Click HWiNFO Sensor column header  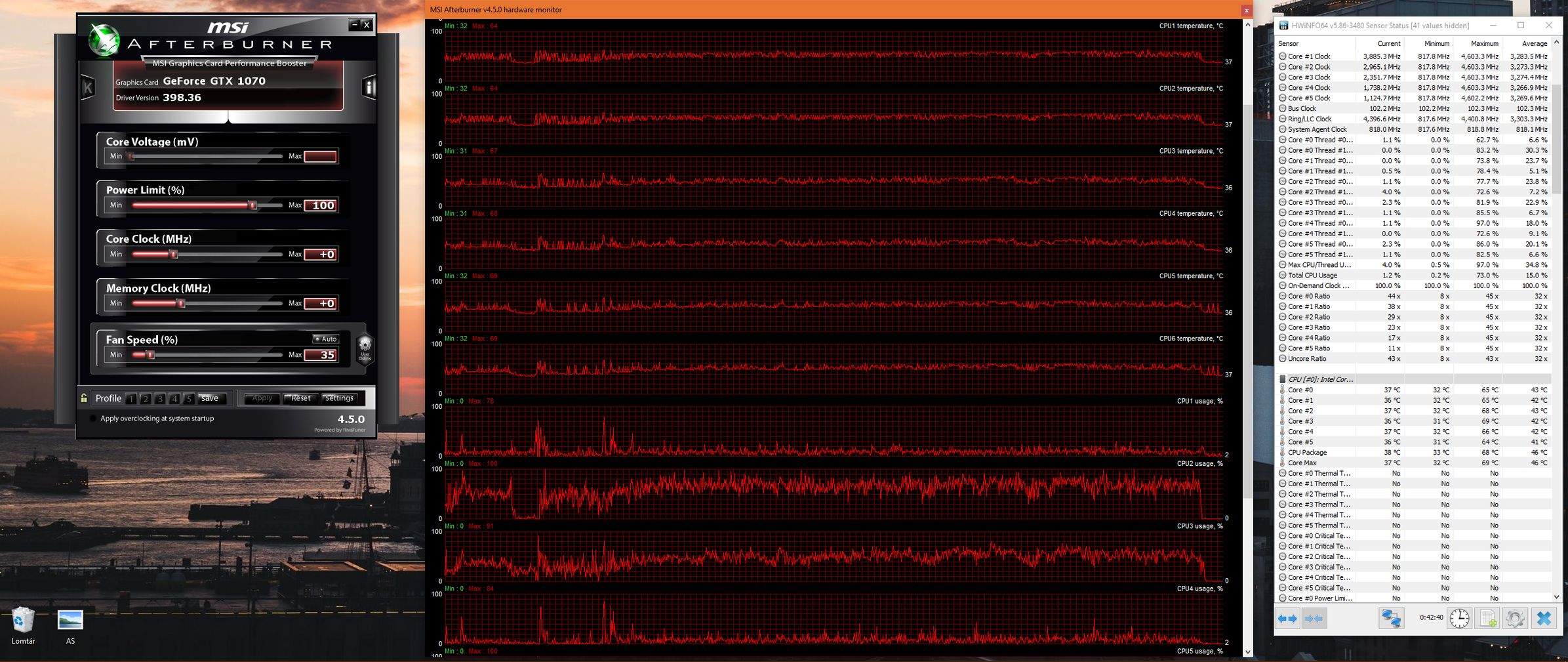[1315, 43]
